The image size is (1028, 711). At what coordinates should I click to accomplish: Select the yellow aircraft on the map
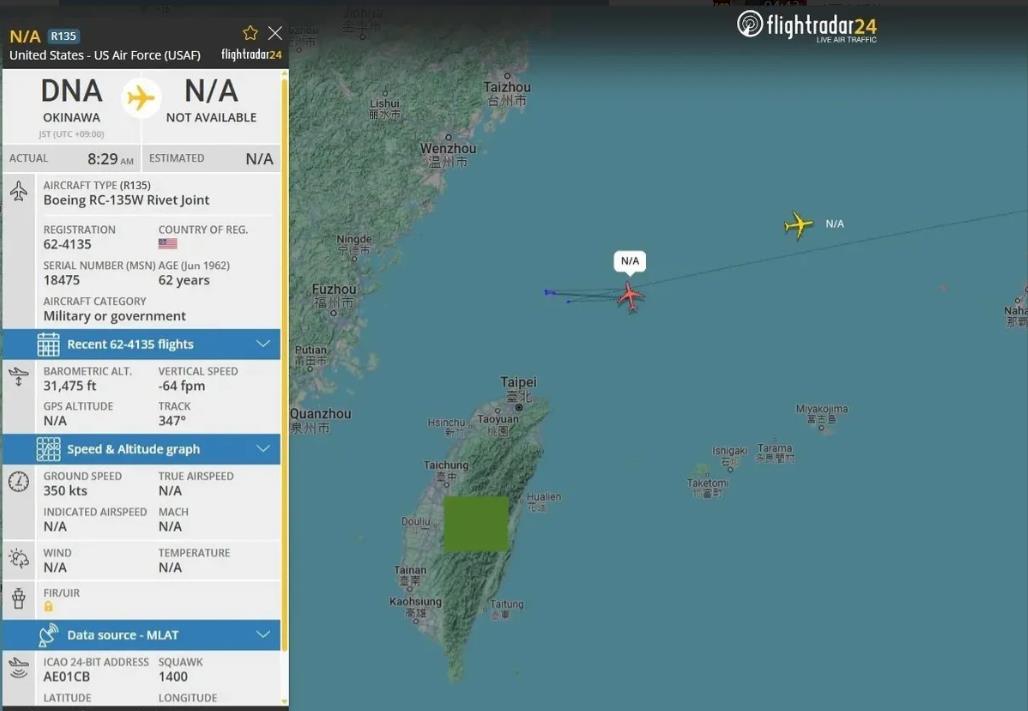tap(799, 225)
